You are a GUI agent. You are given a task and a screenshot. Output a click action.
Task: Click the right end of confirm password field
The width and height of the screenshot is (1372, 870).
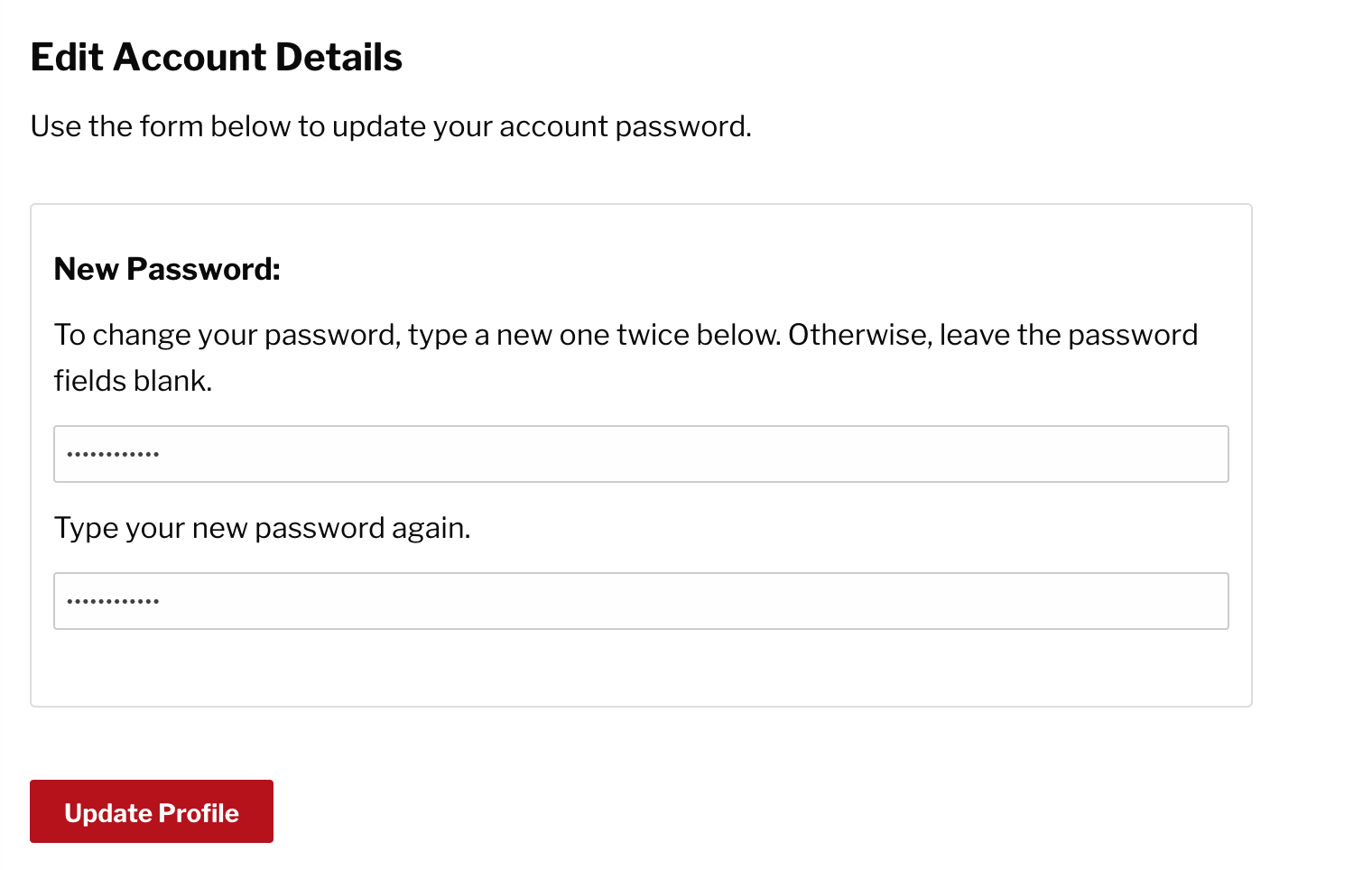[1200, 601]
